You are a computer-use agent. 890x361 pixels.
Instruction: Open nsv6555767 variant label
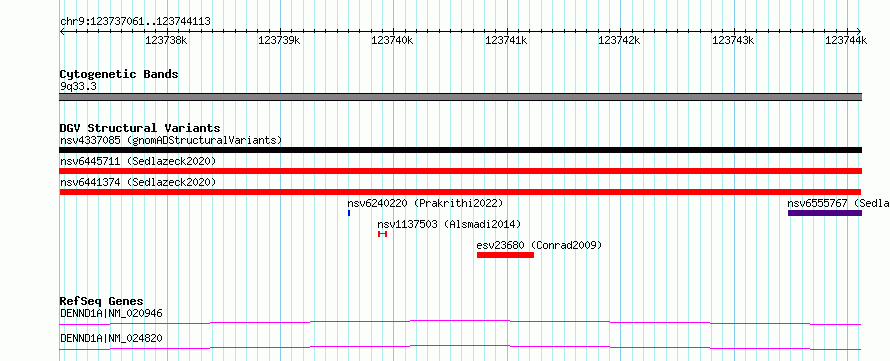(838, 203)
